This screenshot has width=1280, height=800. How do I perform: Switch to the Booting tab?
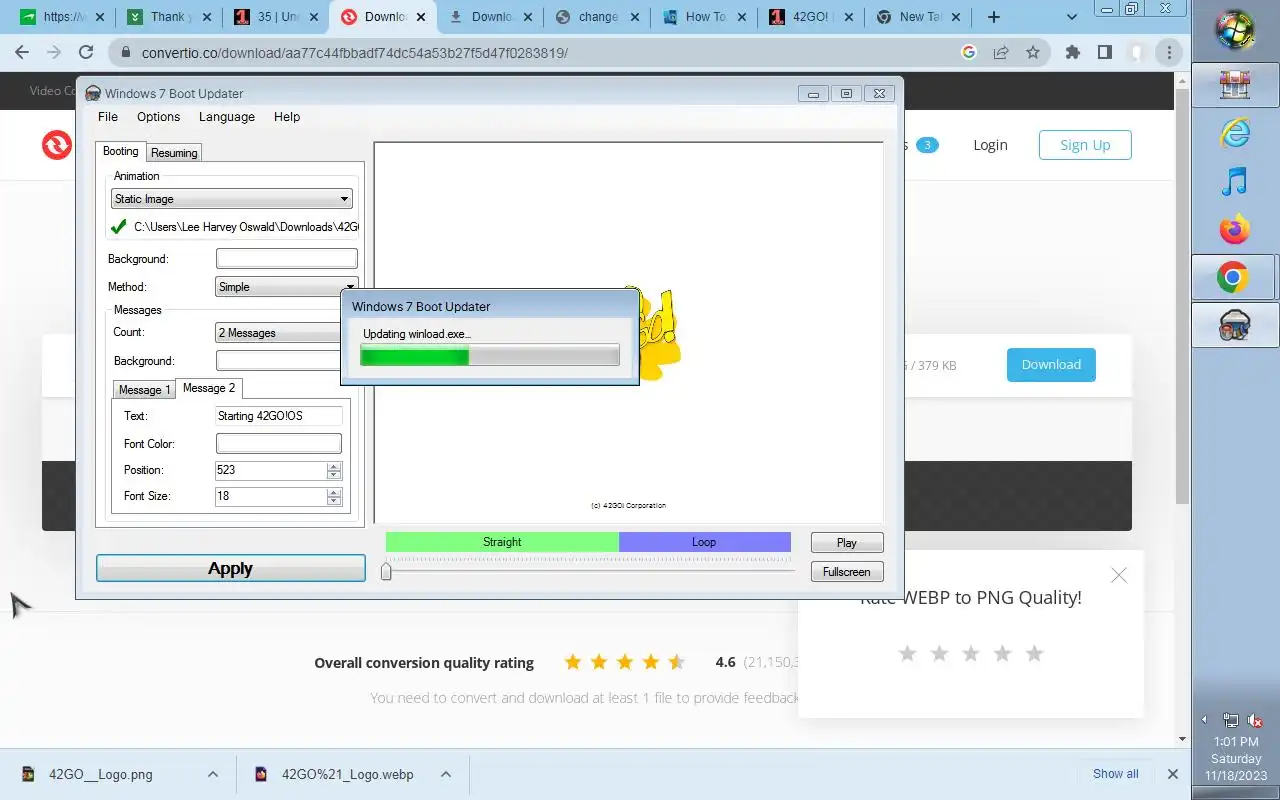tap(121, 151)
